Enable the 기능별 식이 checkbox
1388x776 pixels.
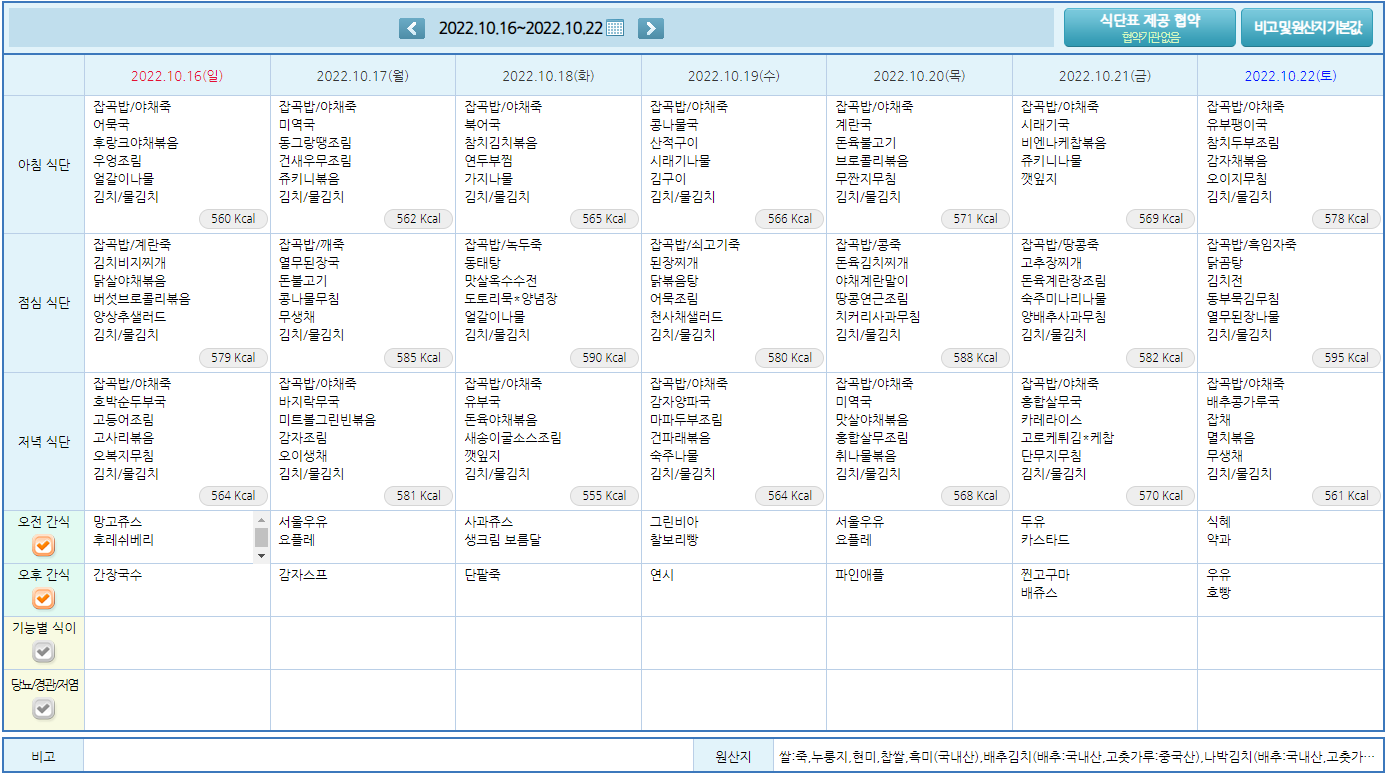[x=43, y=652]
